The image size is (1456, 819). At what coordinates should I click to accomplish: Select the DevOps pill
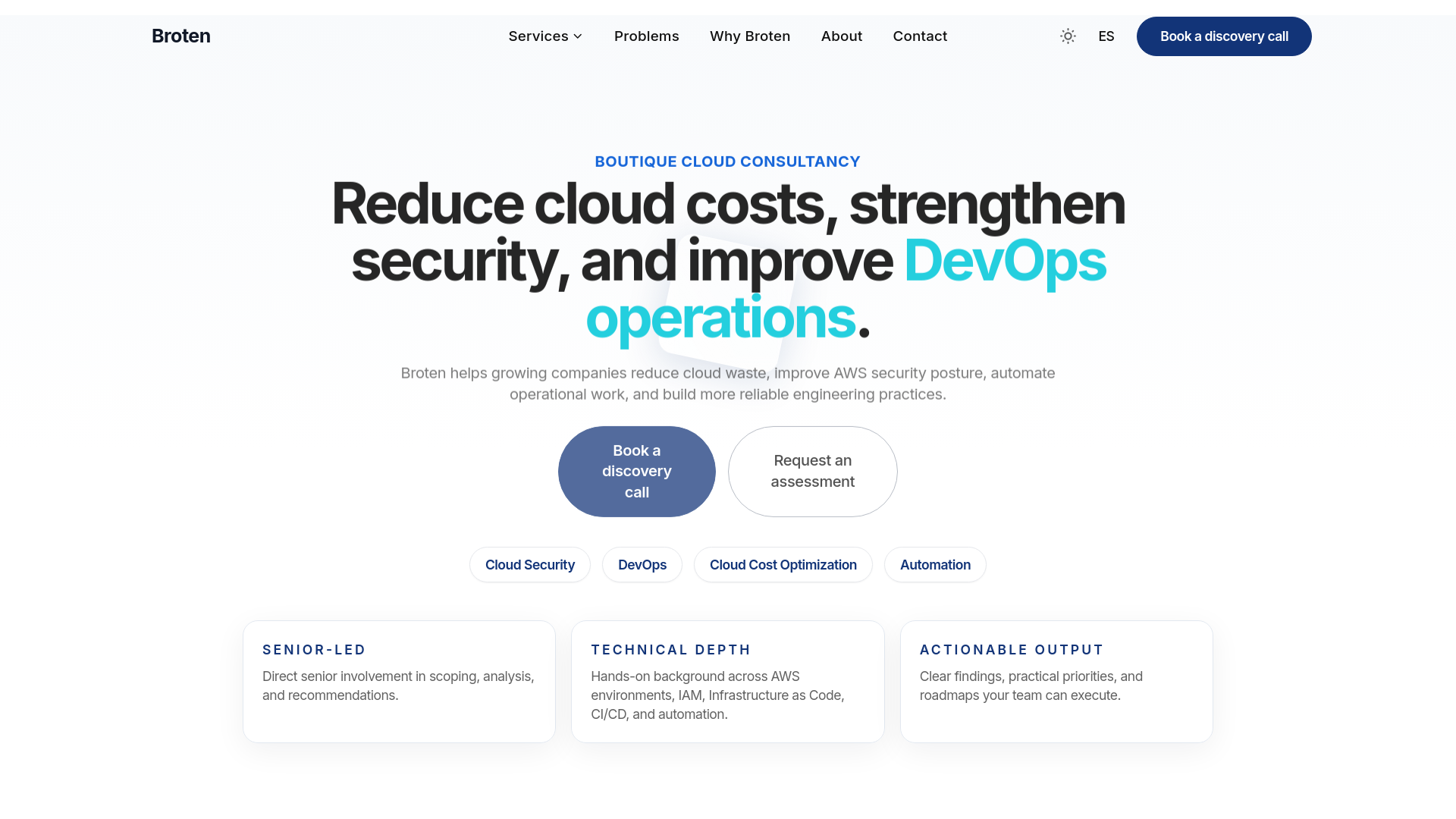click(x=642, y=565)
